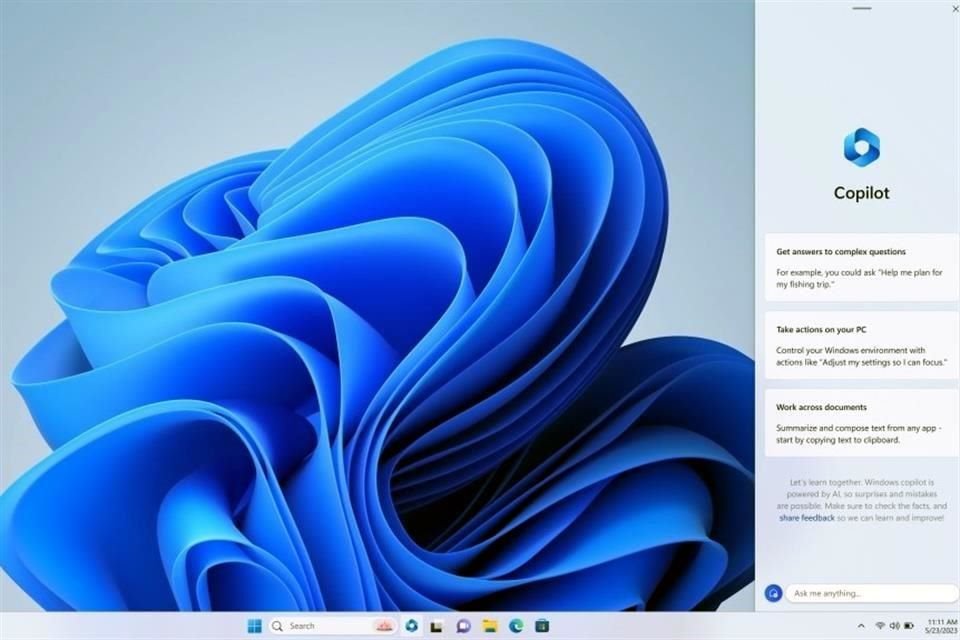
Task: Click the Start button
Action: [x=253, y=625]
